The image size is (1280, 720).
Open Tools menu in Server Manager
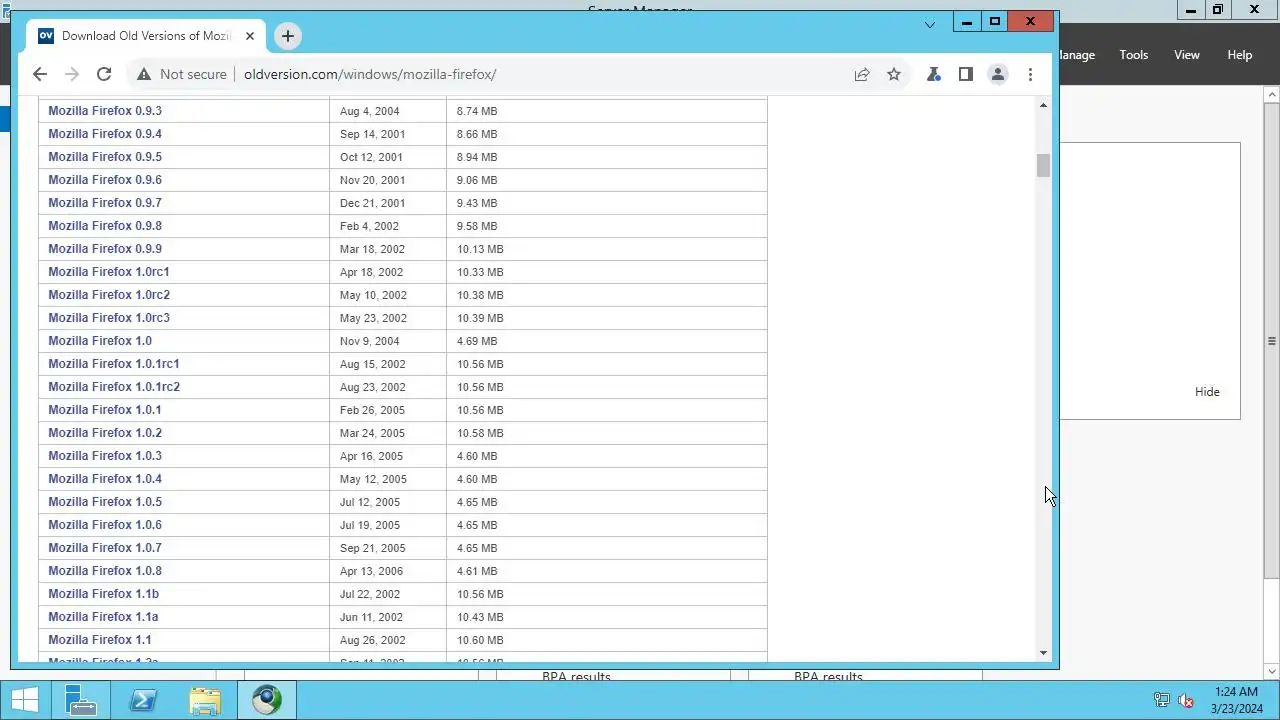(x=1134, y=55)
